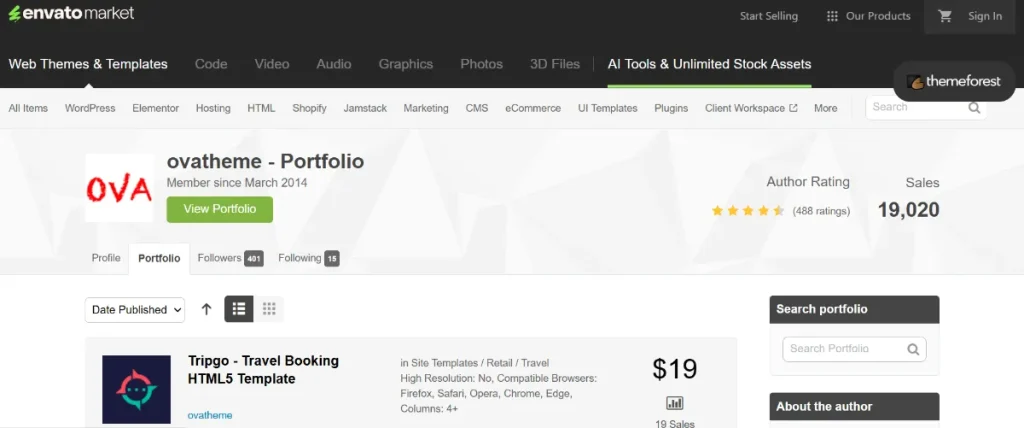Image resolution: width=1024 pixels, height=428 pixels.
Task: Click the themeforest badge
Action: [x=953, y=82]
